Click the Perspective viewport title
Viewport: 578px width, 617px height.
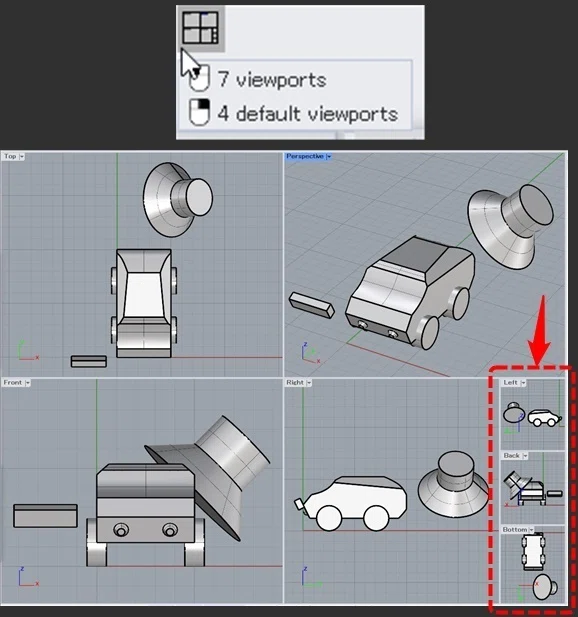(x=305, y=156)
